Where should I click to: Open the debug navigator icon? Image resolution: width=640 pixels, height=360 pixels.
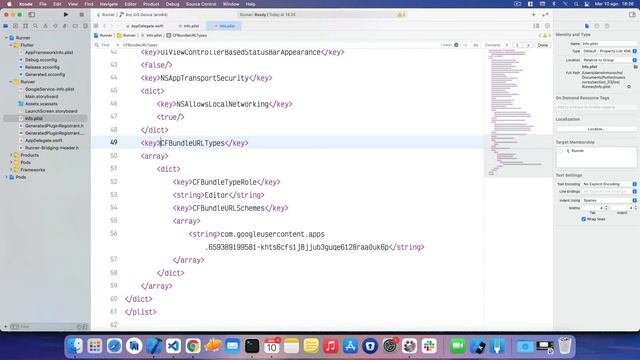click(x=65, y=26)
